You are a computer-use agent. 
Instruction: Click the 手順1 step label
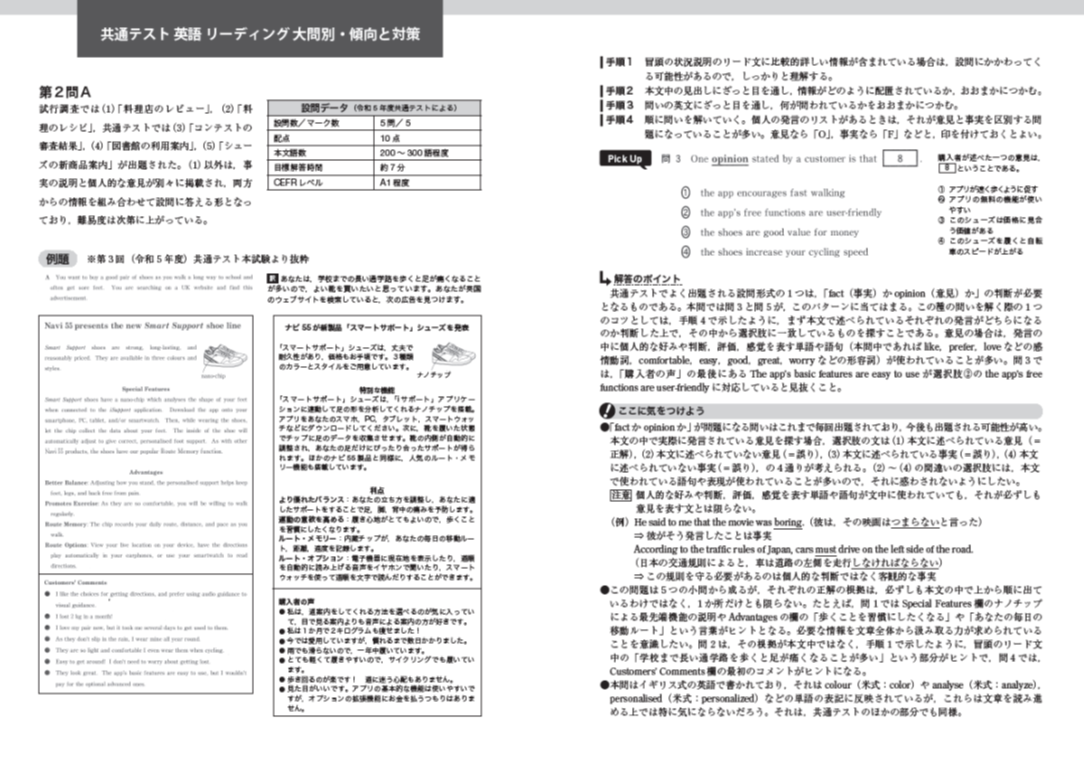click(x=617, y=62)
